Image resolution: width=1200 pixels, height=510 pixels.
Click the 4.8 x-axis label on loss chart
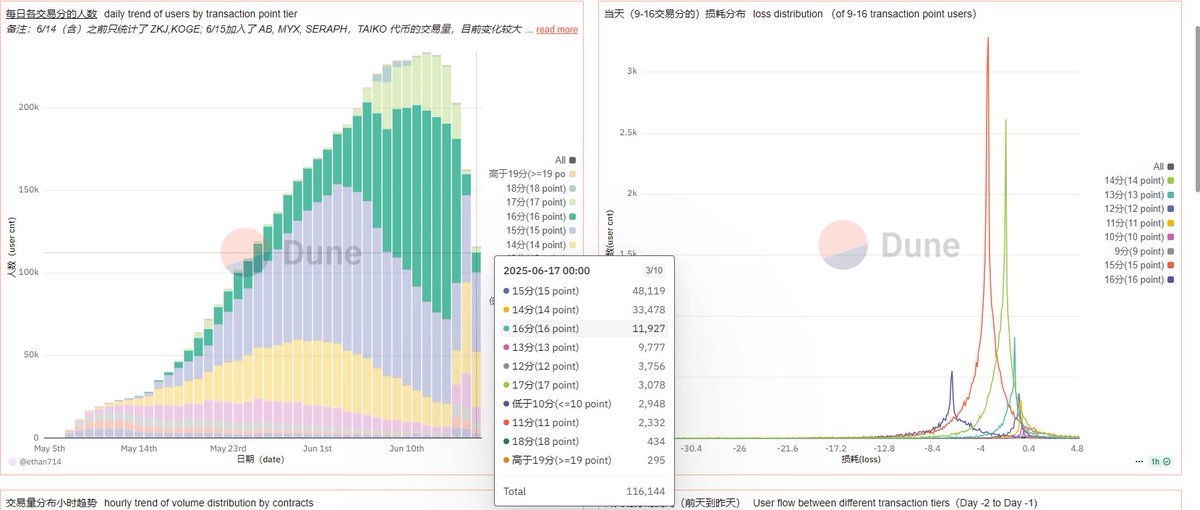(1076, 449)
